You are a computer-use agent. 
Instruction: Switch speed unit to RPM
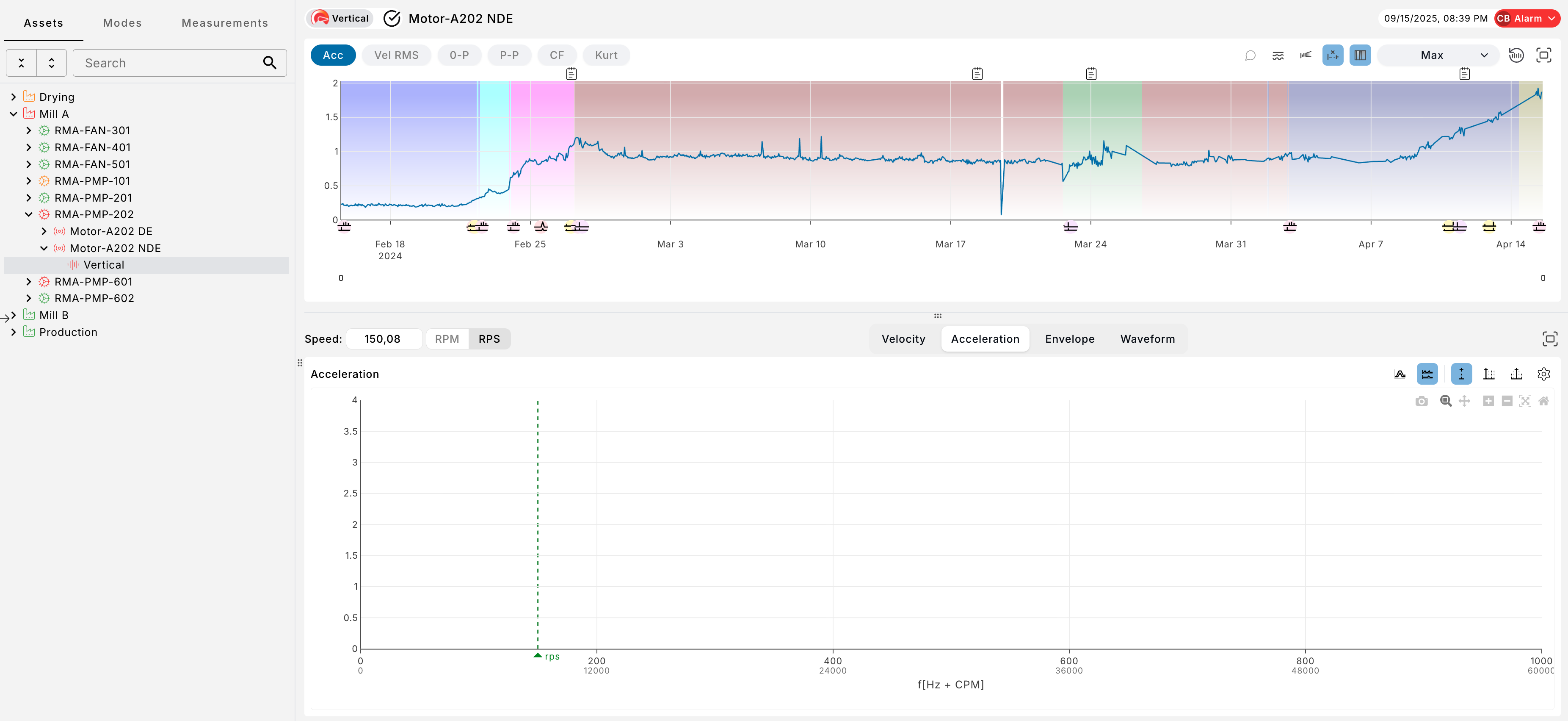[x=447, y=338]
